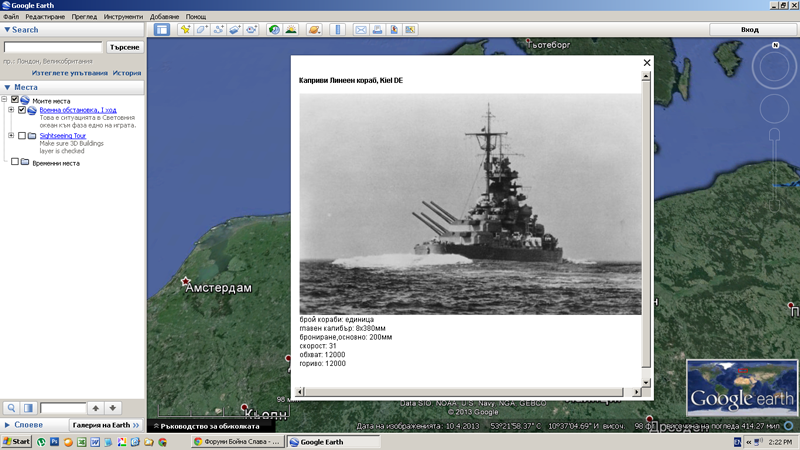
Task: Click the Email envelope icon
Action: click(x=361, y=30)
